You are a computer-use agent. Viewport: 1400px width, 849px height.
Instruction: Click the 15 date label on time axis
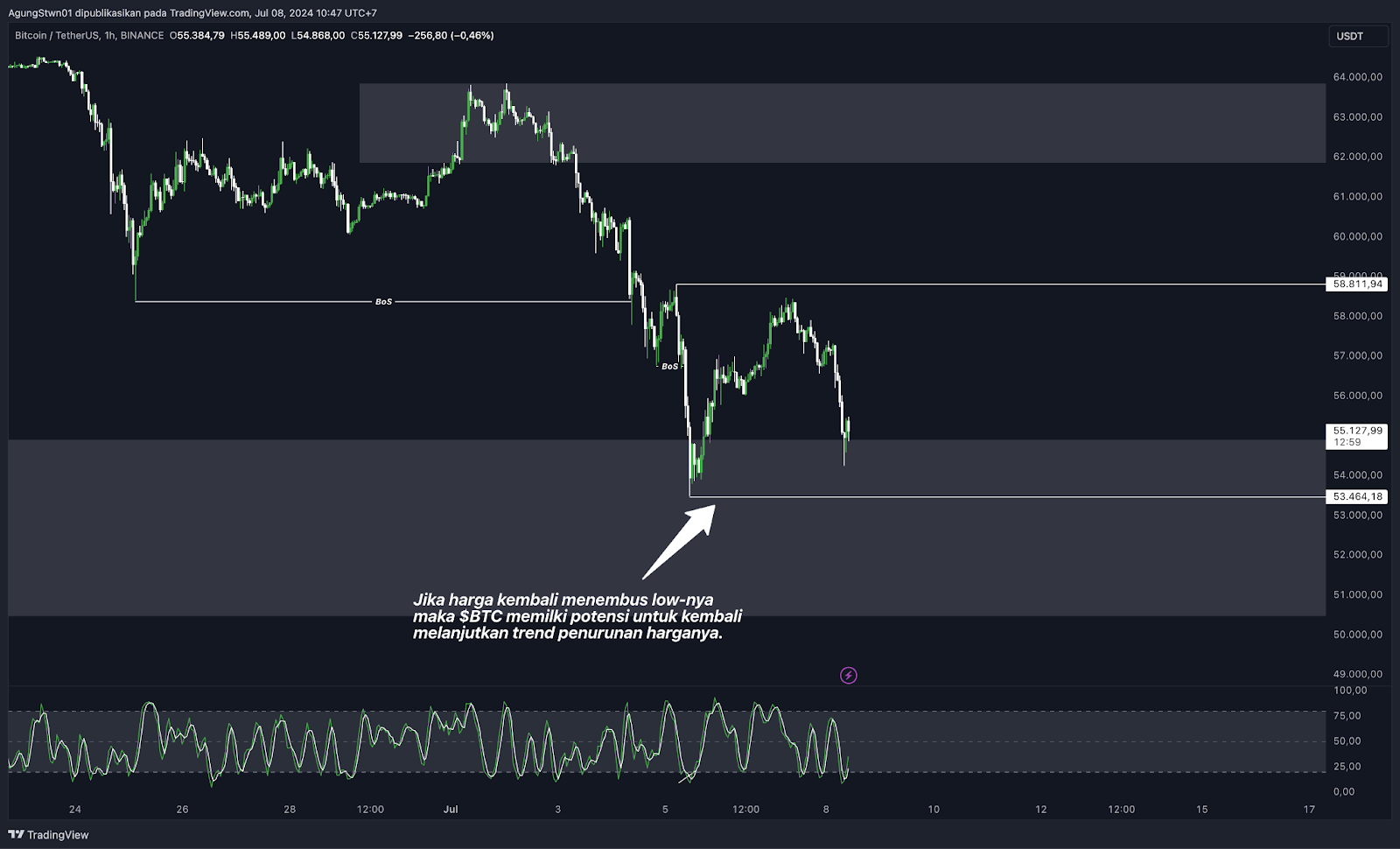[1201, 810]
